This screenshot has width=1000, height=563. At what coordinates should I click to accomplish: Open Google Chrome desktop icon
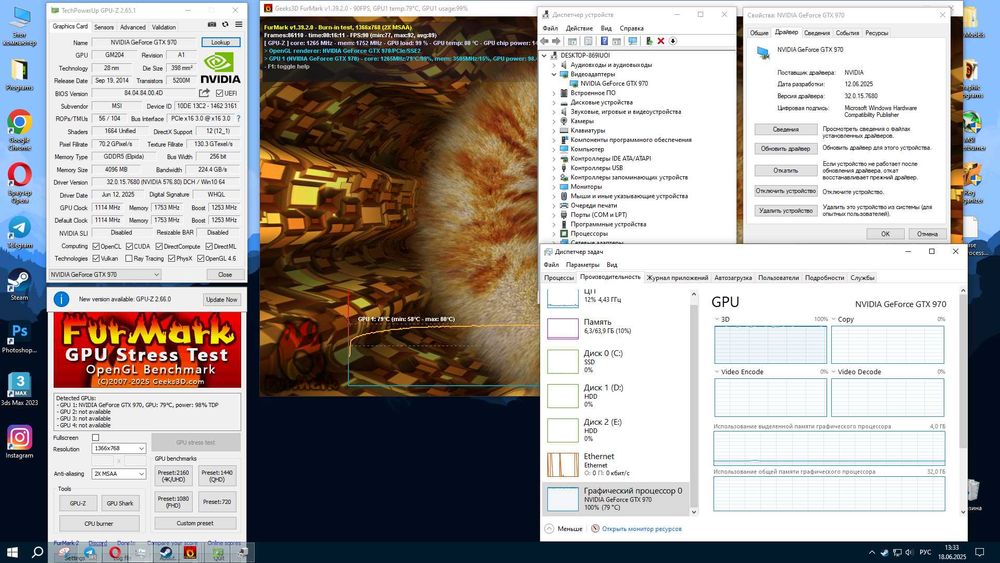(20, 129)
